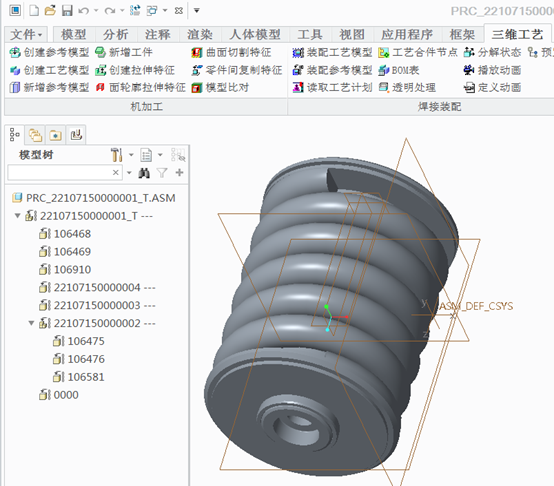Screen dimensions: 554x486
Task: Click 读取工艺计划 icon
Action: point(298,88)
